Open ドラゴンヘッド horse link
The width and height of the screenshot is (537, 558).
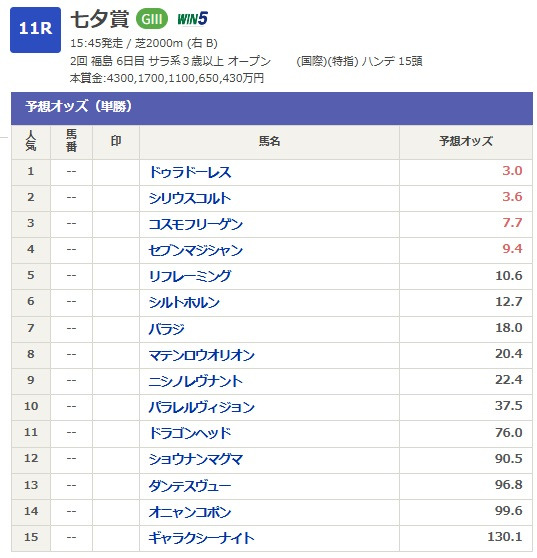[190, 433]
